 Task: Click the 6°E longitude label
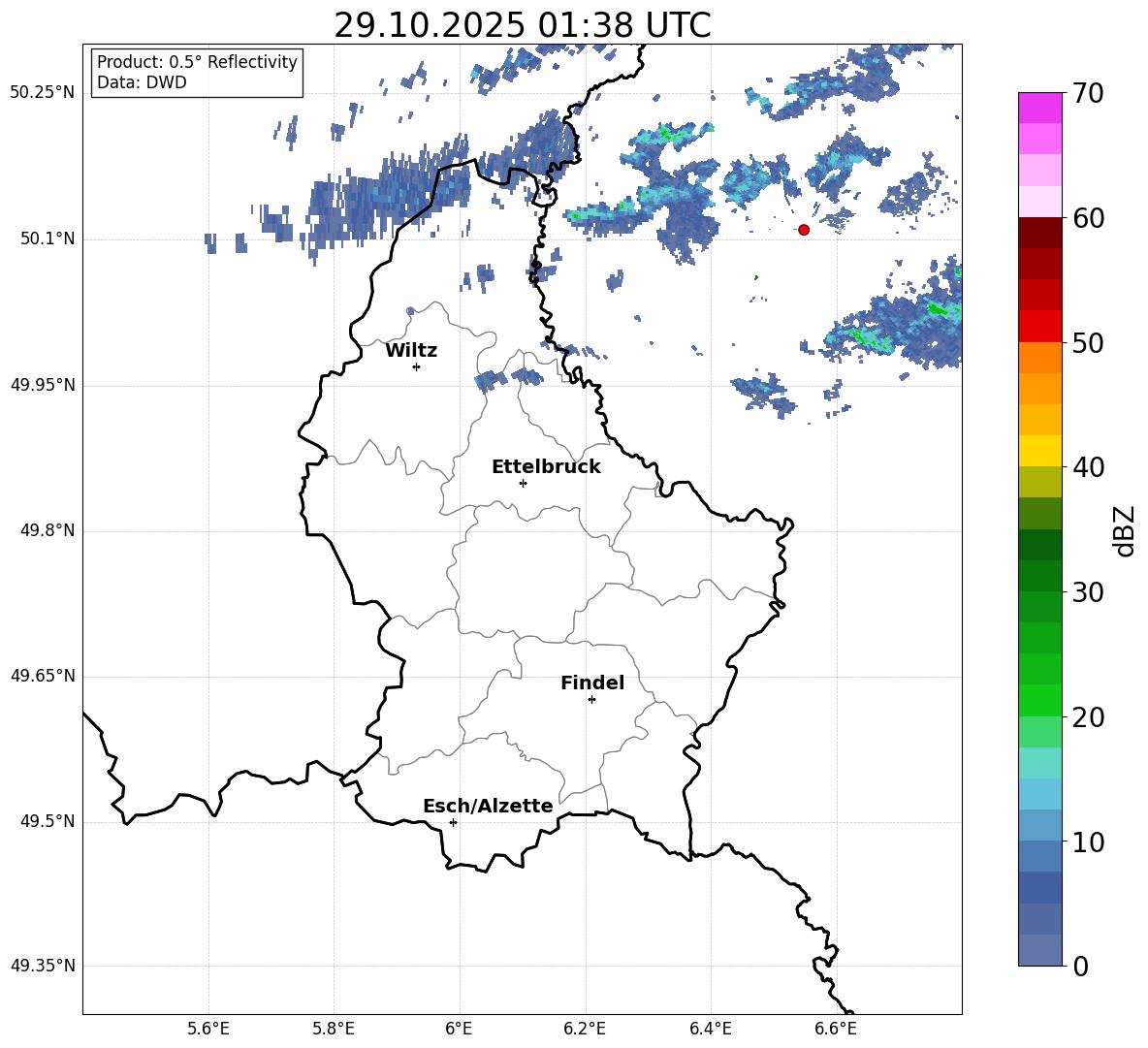(x=459, y=1029)
